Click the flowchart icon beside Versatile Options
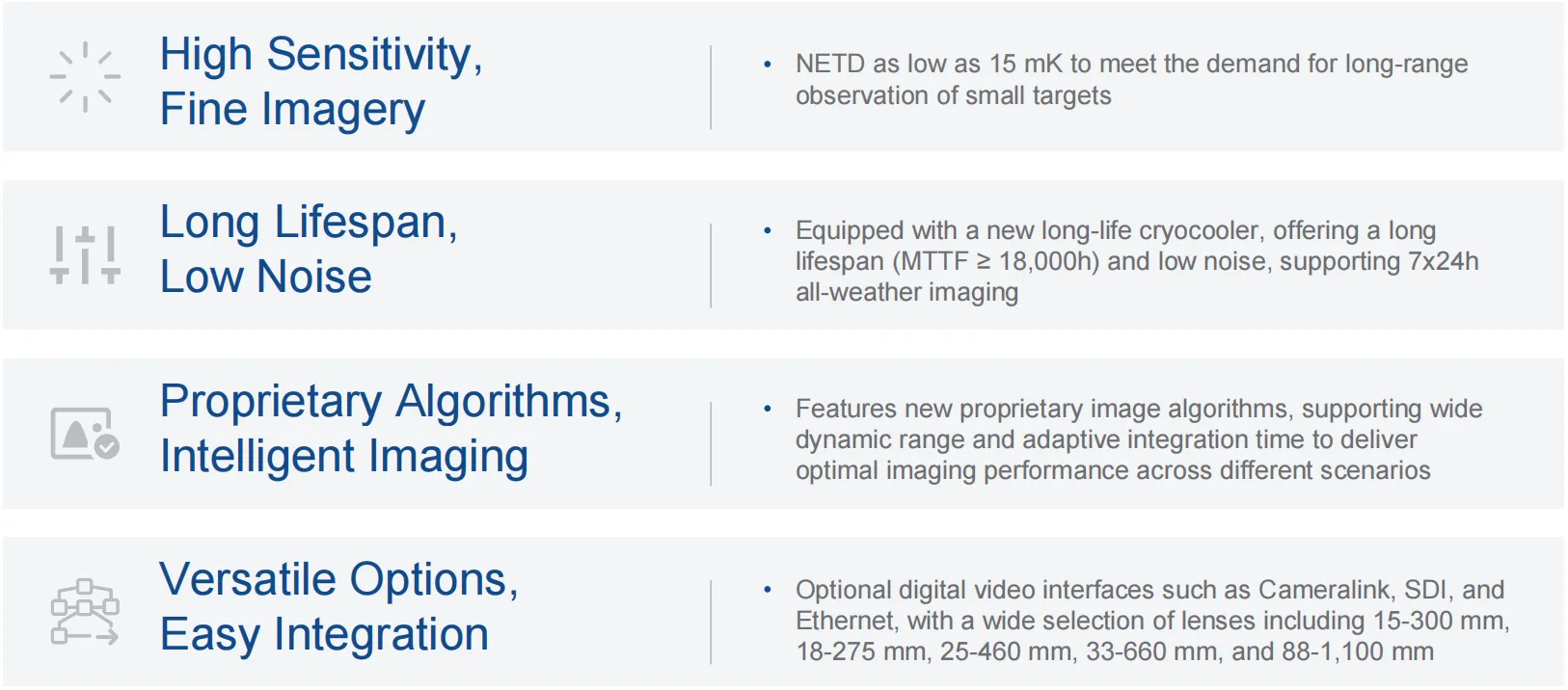 [x=85, y=612]
